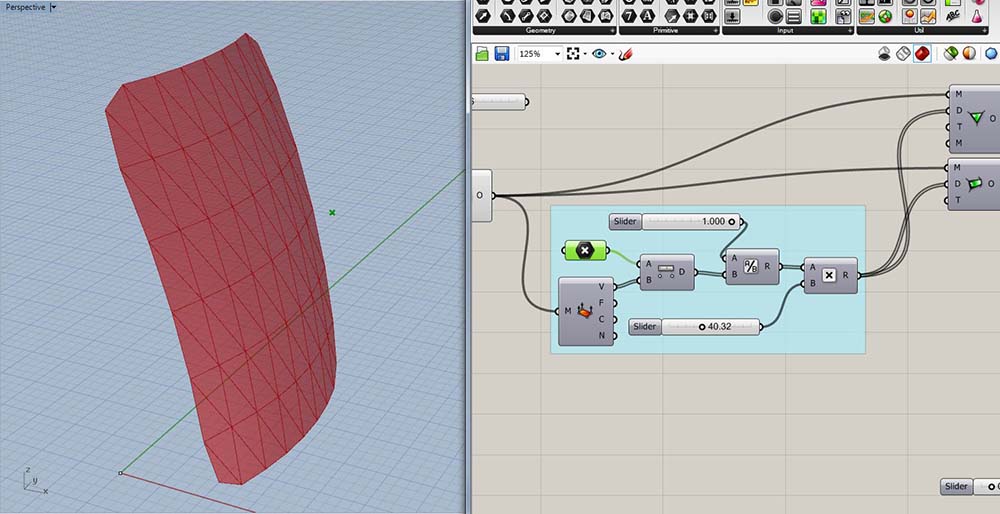Viewport: 1000px width, 514px height.
Task: Click the zoom extents icon
Action: tap(572, 54)
